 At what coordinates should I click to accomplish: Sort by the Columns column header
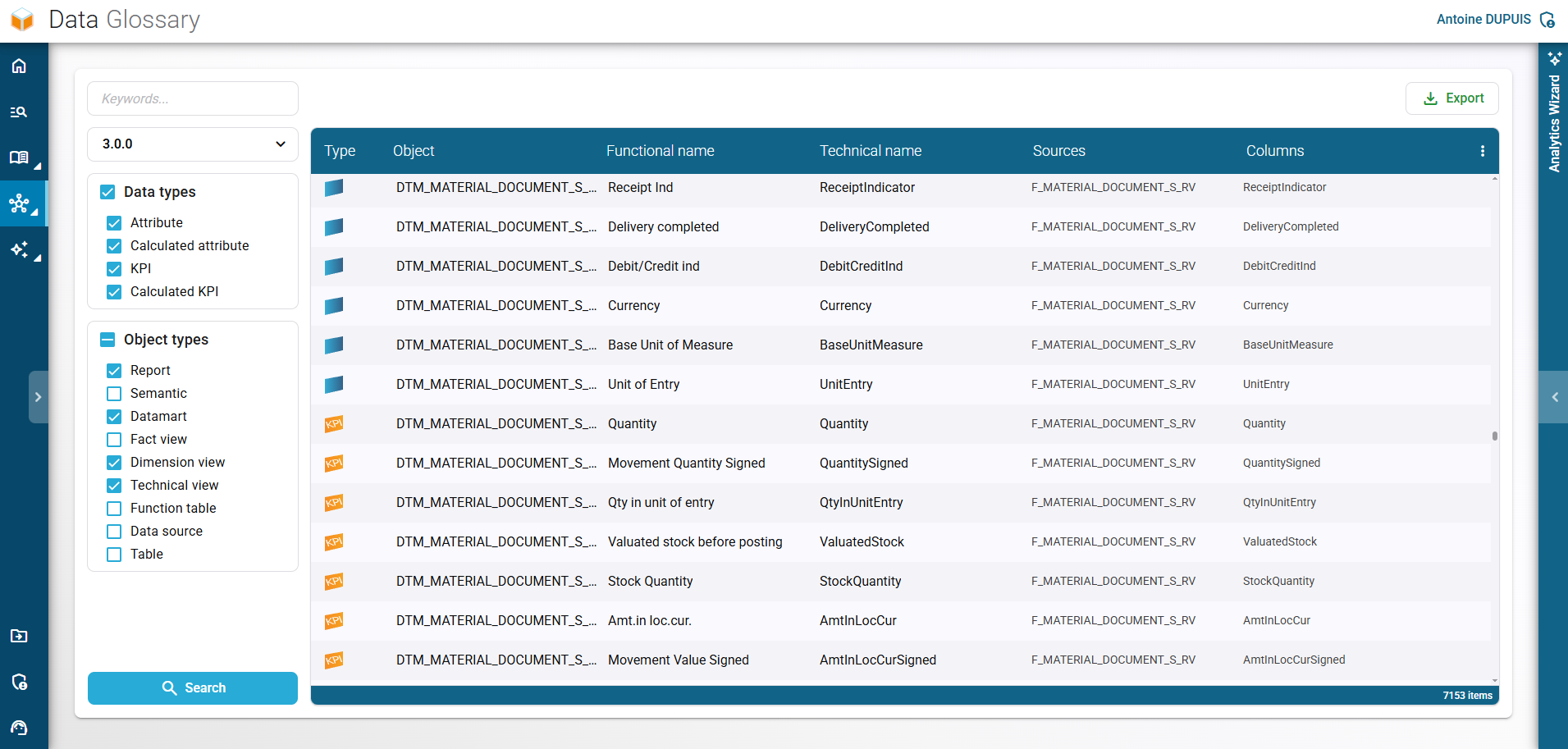1274,151
